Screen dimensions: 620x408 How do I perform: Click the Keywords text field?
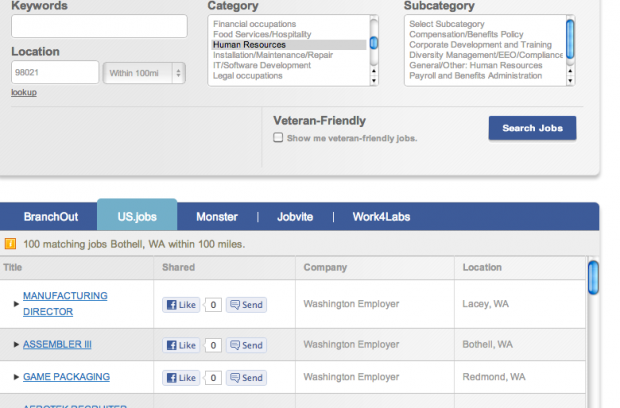tap(99, 26)
